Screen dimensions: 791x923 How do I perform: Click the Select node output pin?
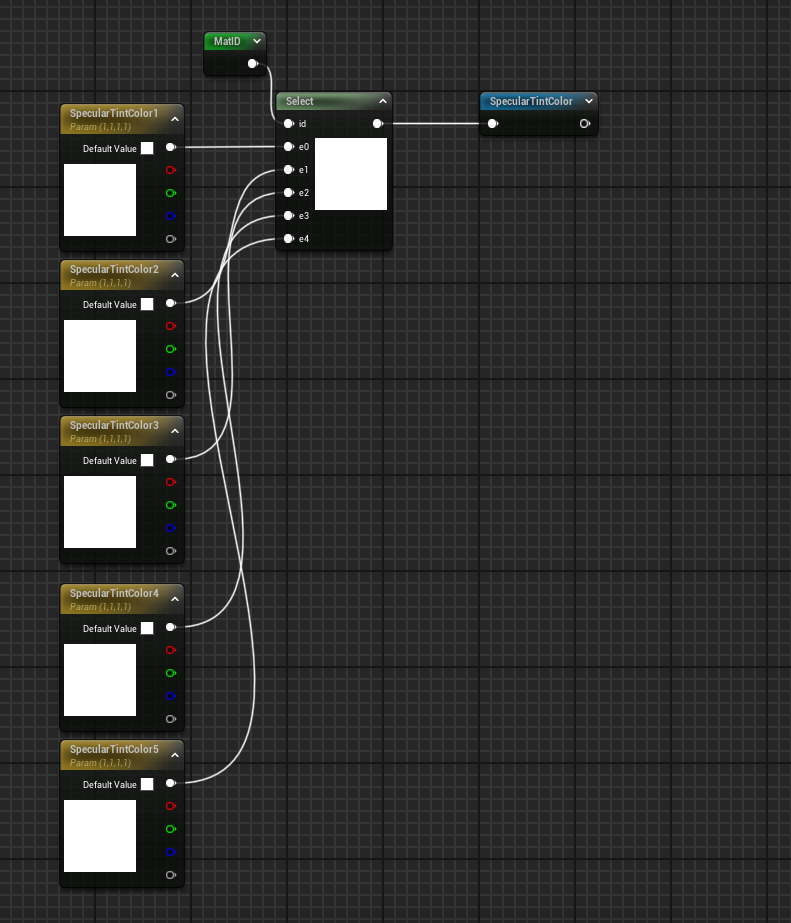pyautogui.click(x=377, y=124)
